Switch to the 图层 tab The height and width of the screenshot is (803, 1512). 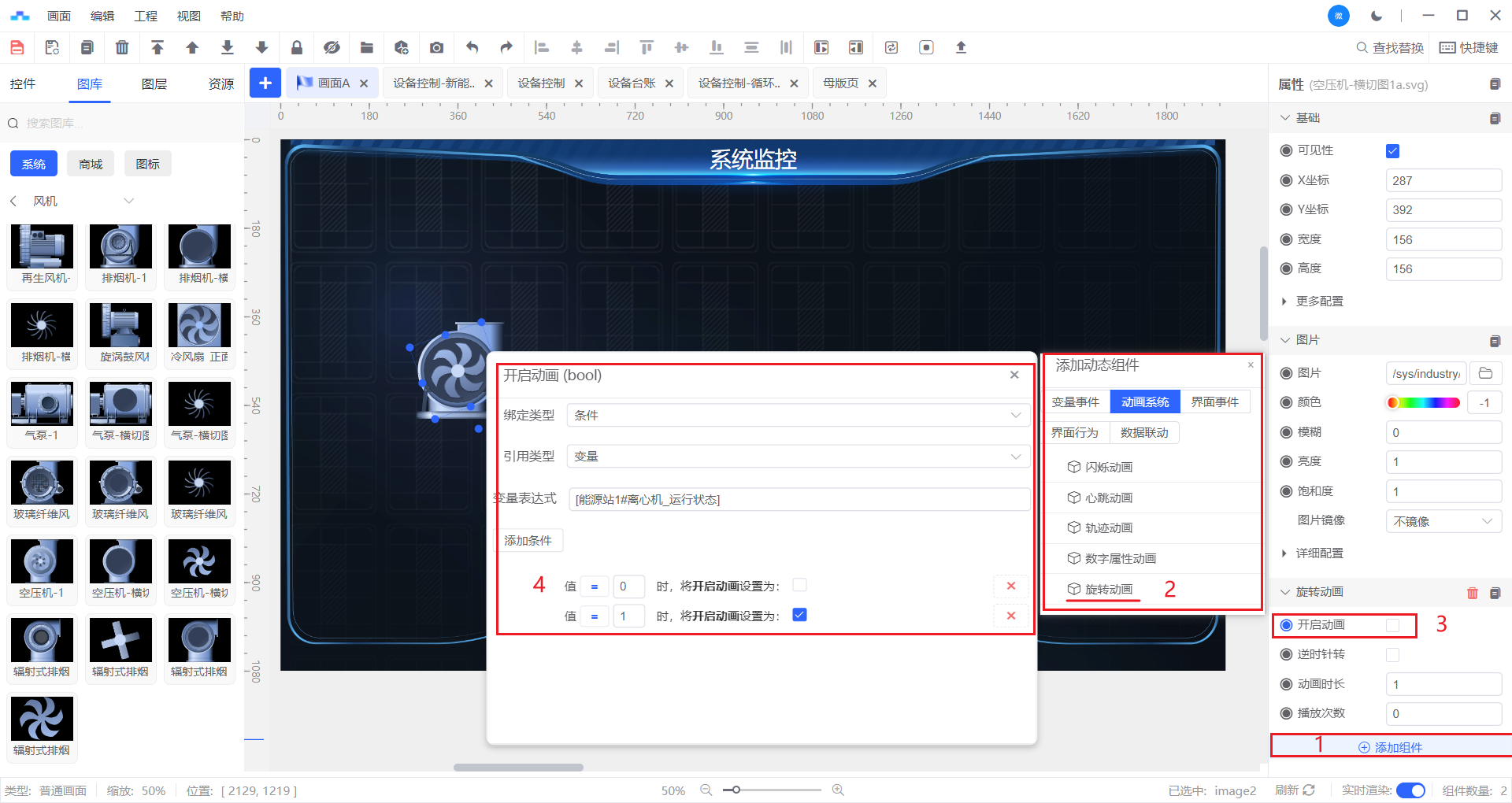point(154,84)
